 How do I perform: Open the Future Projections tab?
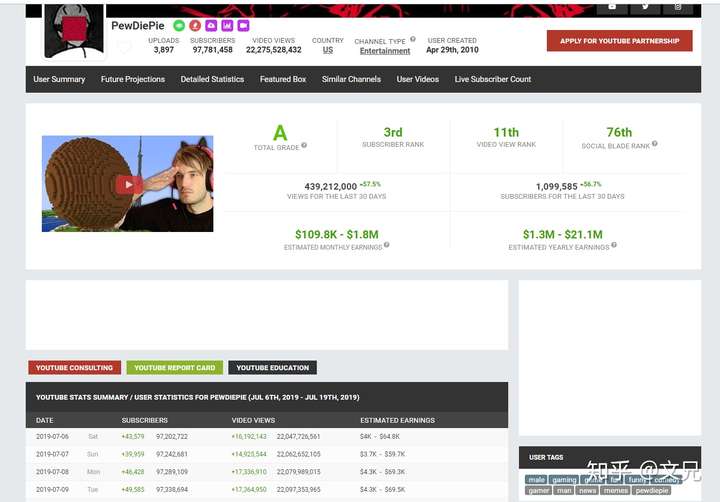[133, 79]
